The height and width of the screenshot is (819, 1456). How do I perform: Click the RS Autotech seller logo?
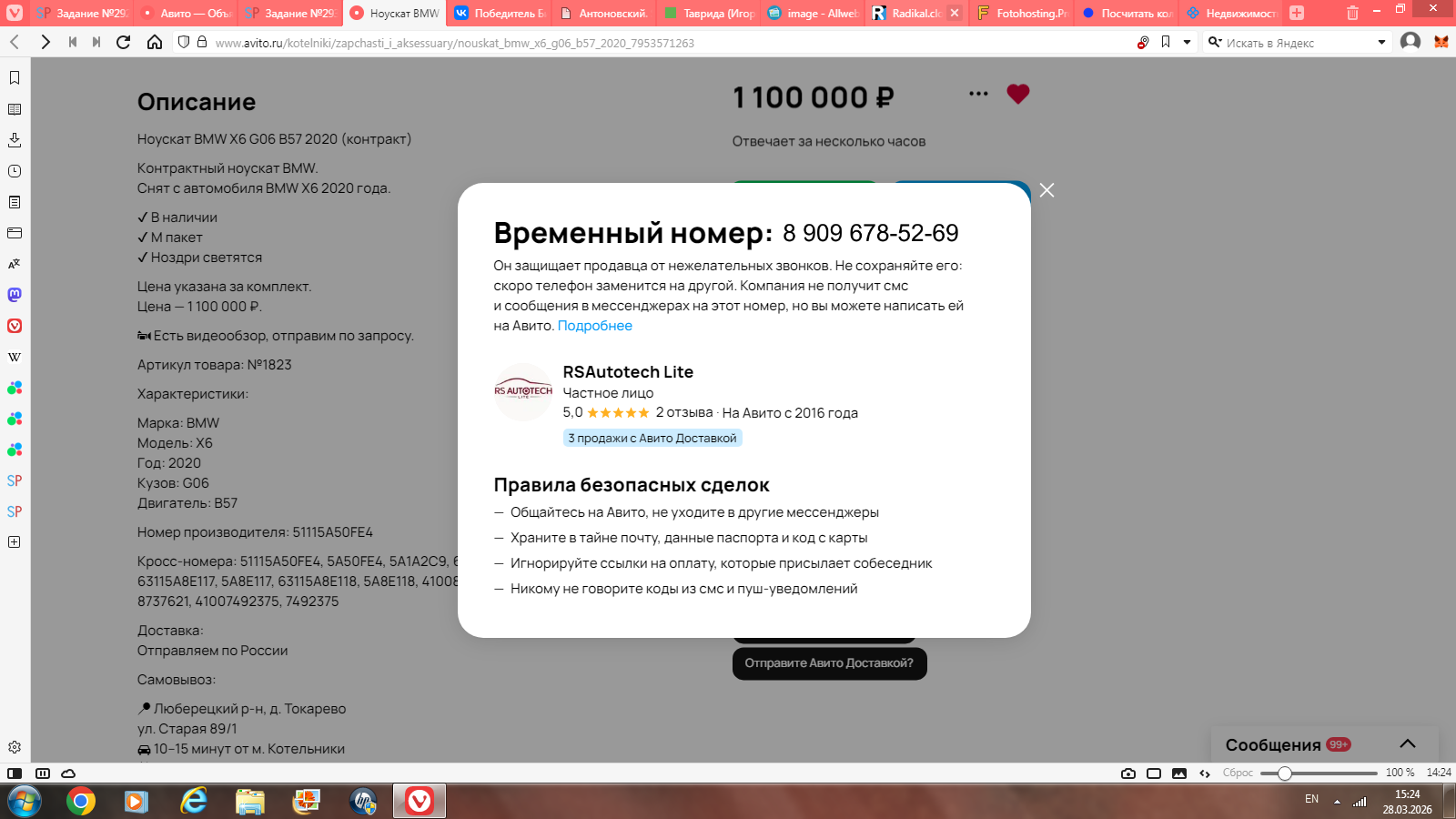pos(523,392)
